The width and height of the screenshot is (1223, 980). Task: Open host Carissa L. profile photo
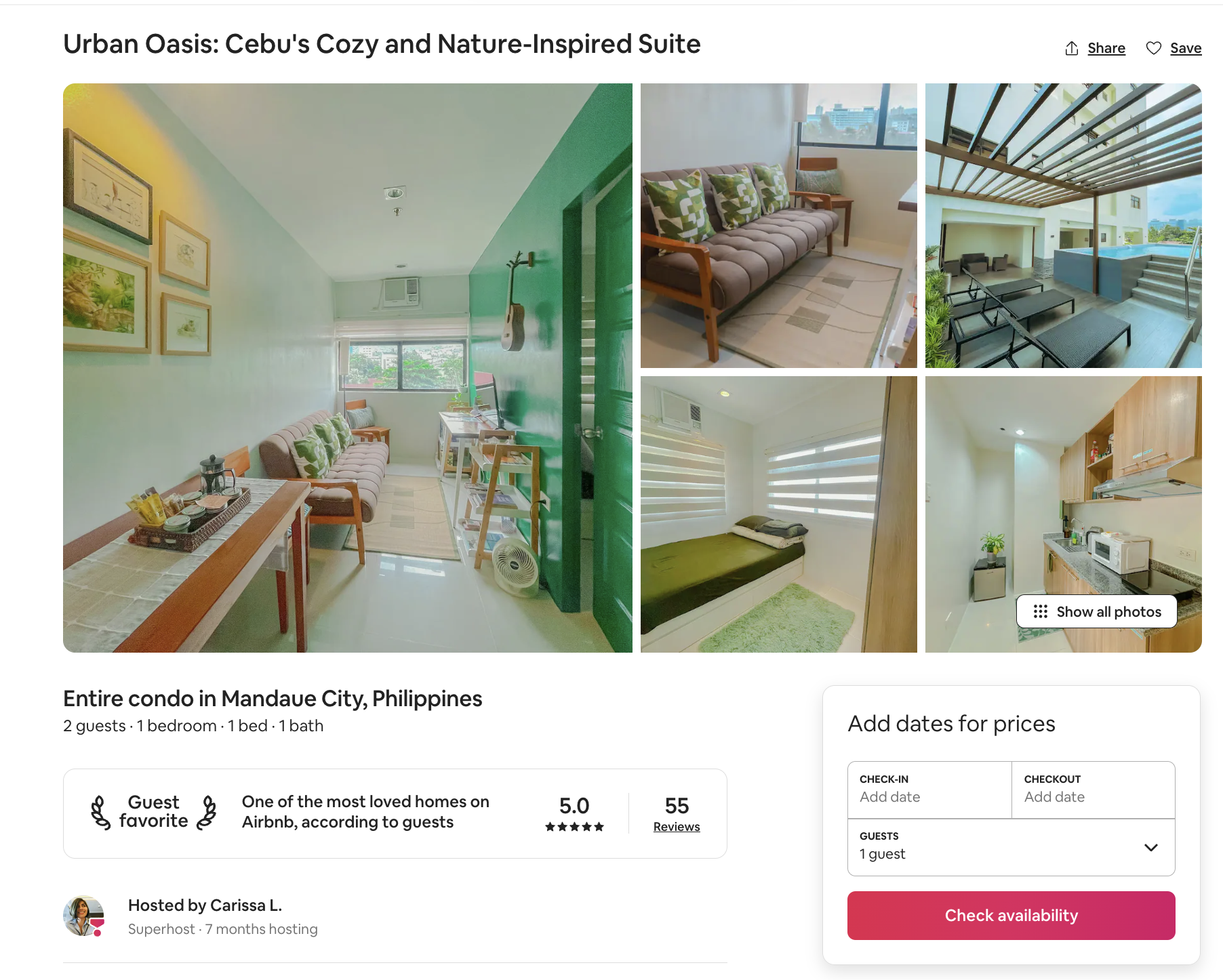coord(83,916)
